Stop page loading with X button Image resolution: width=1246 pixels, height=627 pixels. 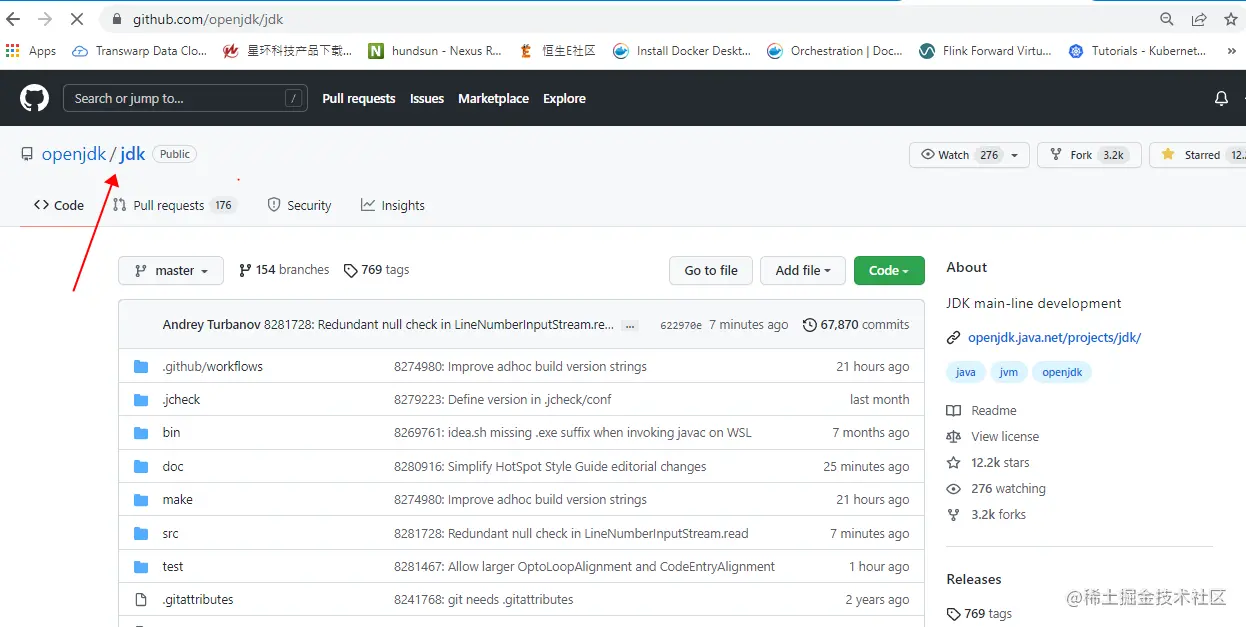click(x=78, y=19)
